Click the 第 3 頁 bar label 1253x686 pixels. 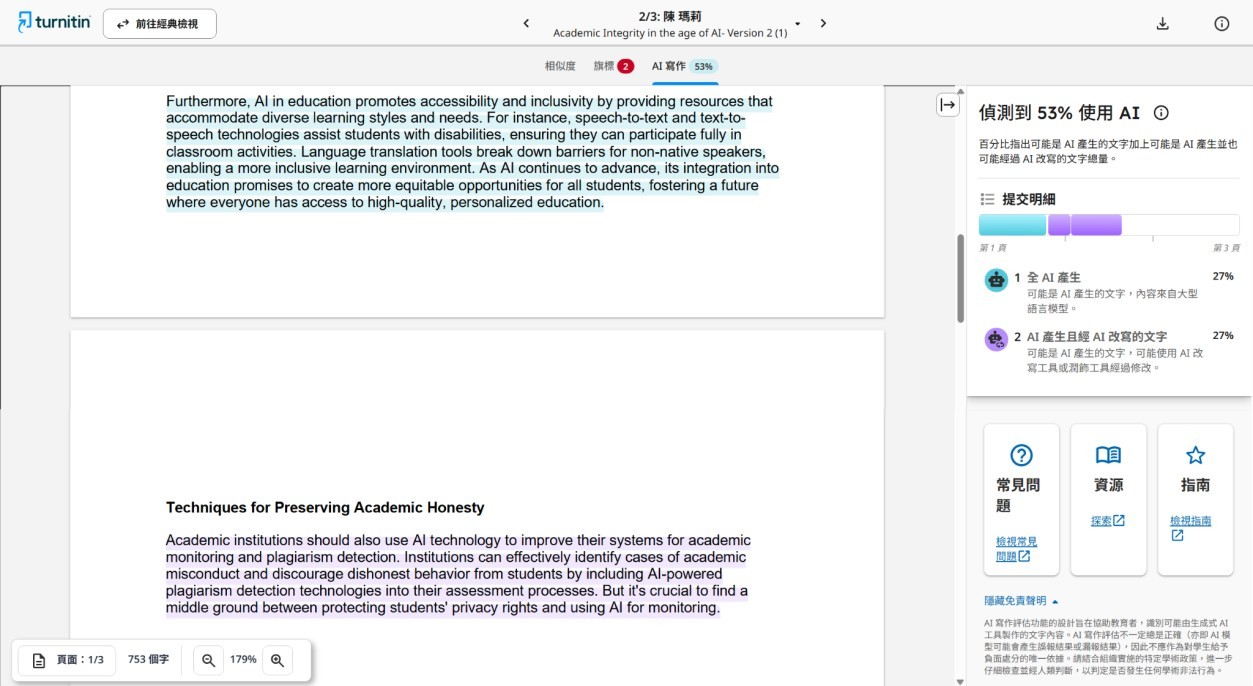[x=1226, y=248]
